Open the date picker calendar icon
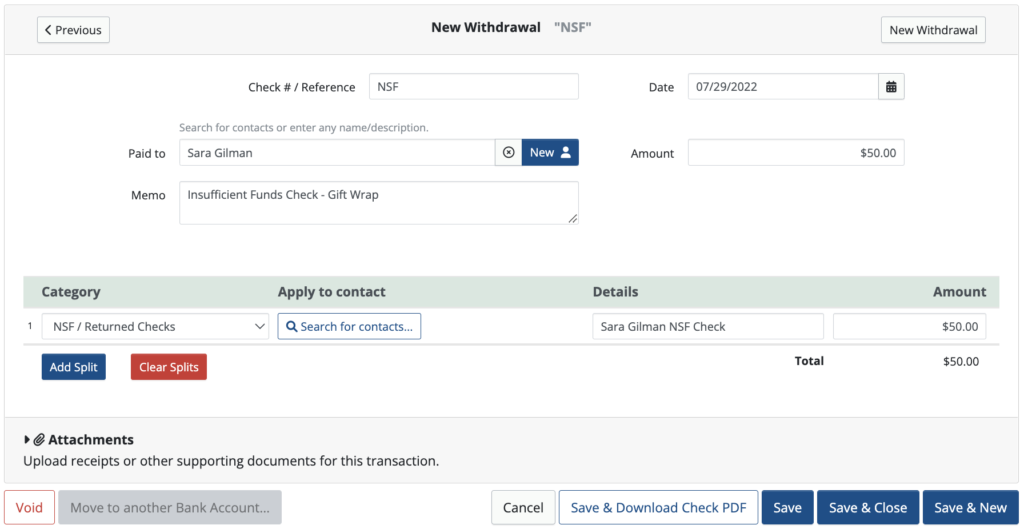 tap(891, 87)
